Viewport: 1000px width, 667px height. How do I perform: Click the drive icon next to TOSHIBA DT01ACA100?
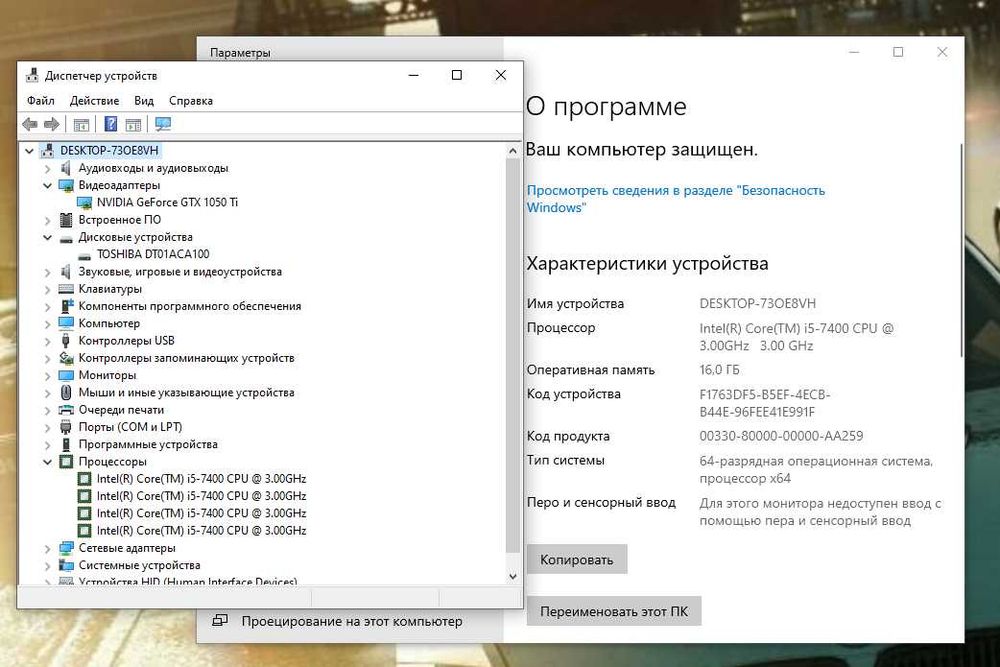click(x=84, y=255)
